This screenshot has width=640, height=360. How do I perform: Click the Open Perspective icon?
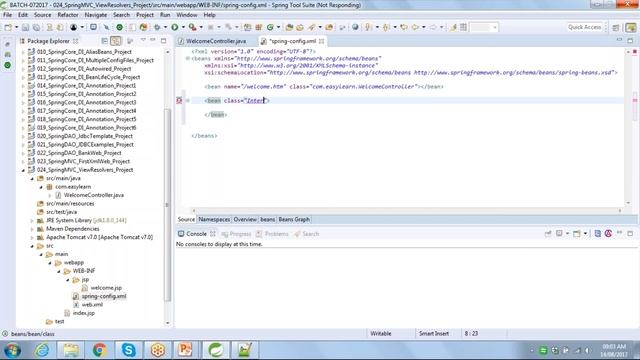click(x=616, y=27)
